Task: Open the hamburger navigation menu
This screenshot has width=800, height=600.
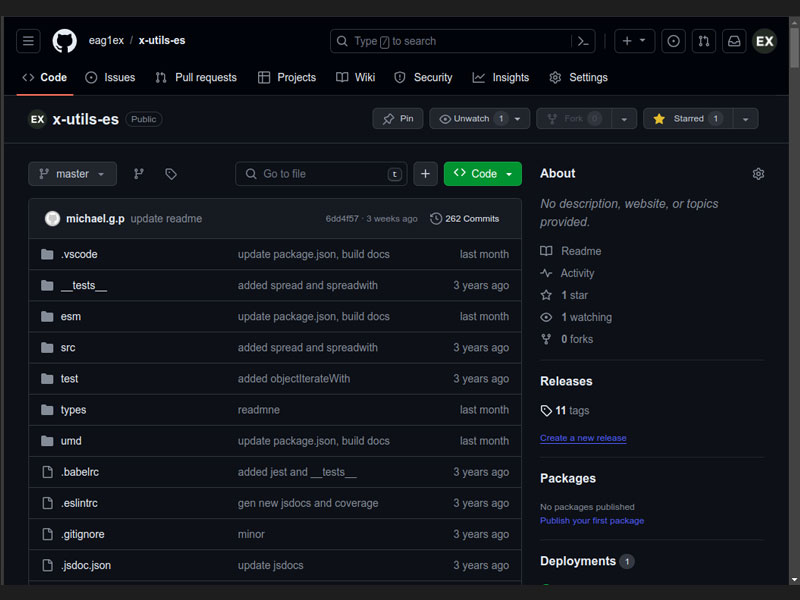Action: [x=28, y=41]
